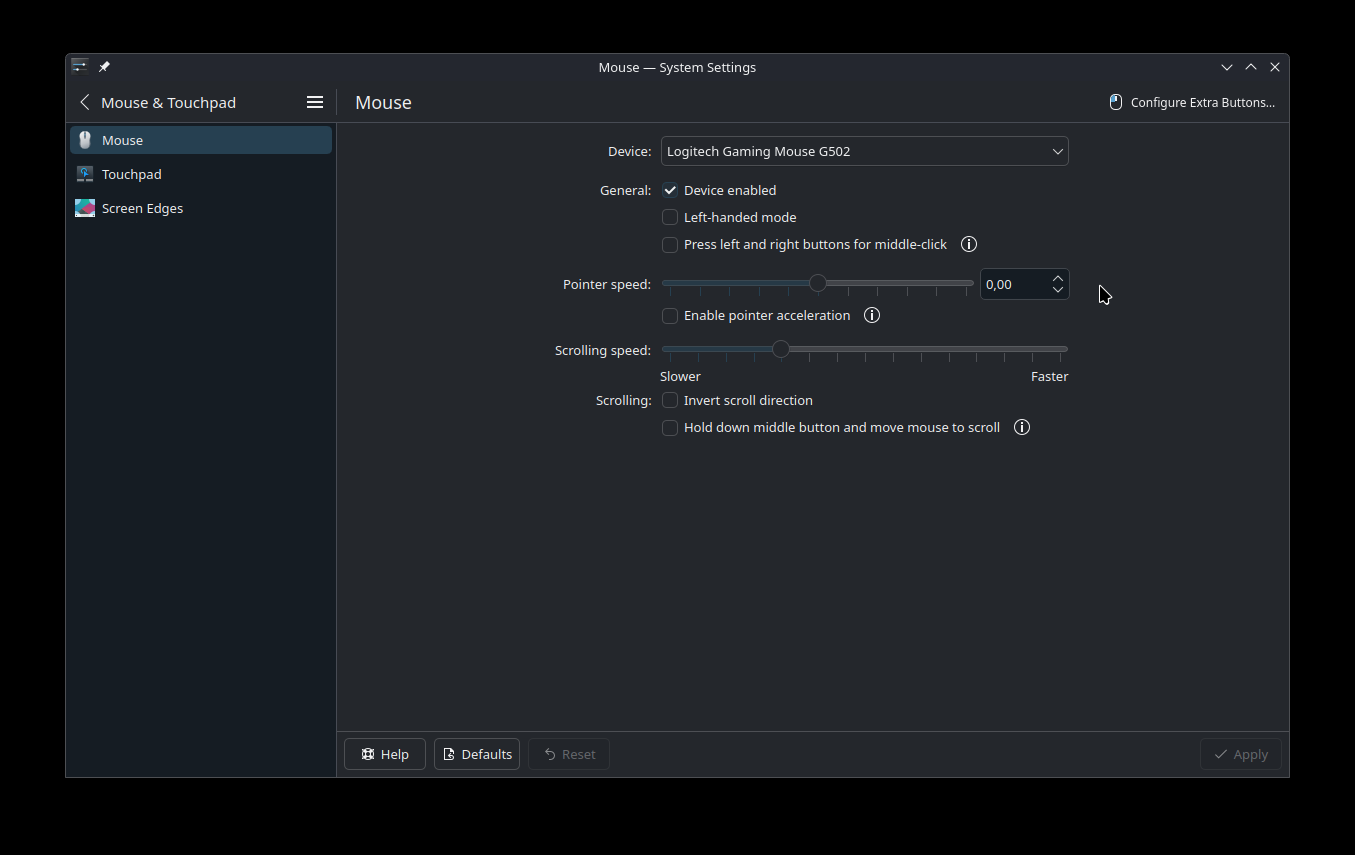
Task: Close the System Settings window
Action: [x=1275, y=67]
